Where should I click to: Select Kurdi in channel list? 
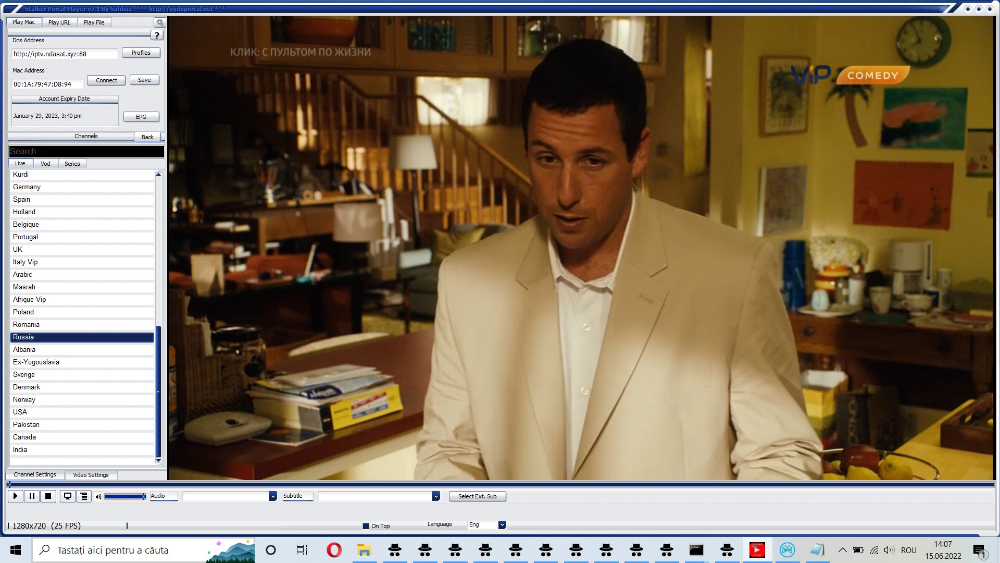82,175
